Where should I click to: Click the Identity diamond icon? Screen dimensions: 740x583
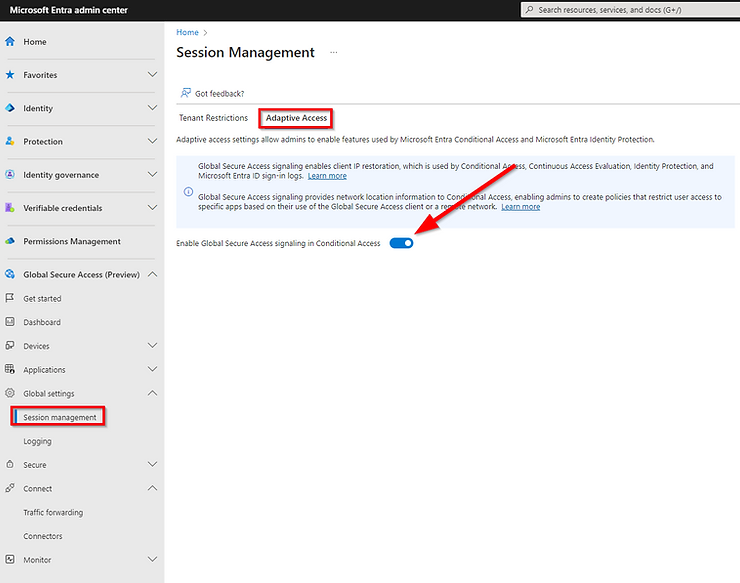point(10,108)
